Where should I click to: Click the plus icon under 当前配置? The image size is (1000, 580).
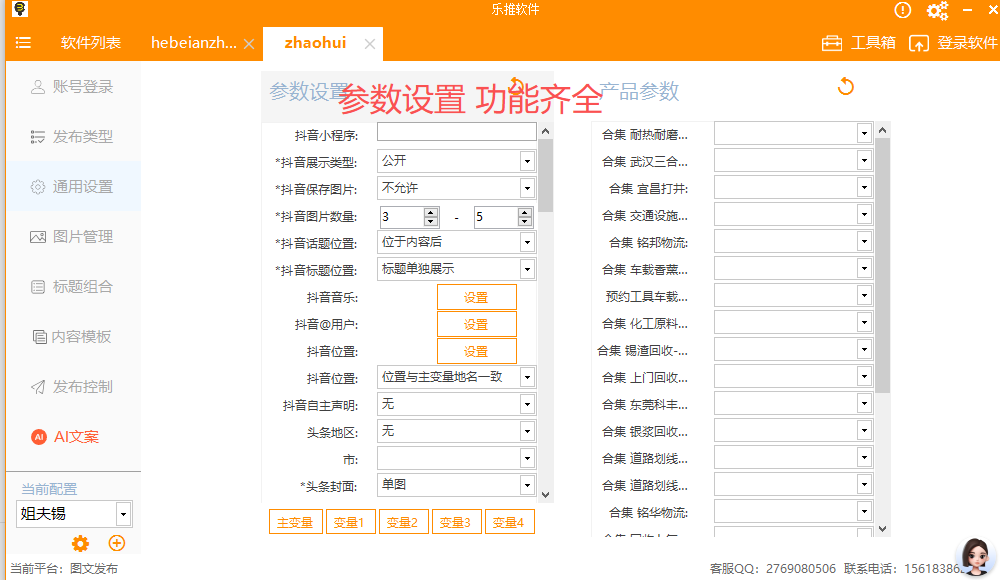(x=117, y=543)
